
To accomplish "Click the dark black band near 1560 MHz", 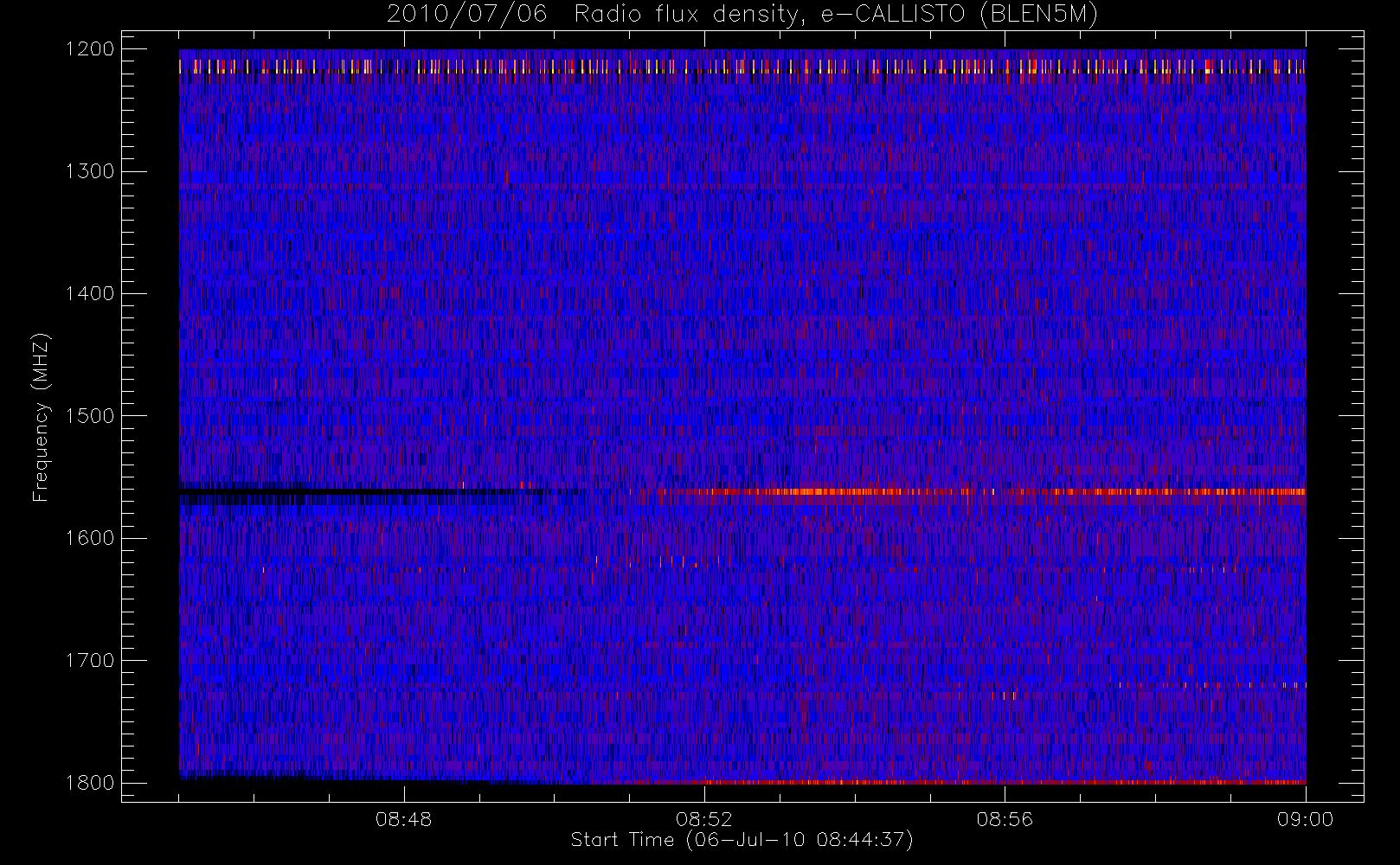I will click(x=363, y=492).
